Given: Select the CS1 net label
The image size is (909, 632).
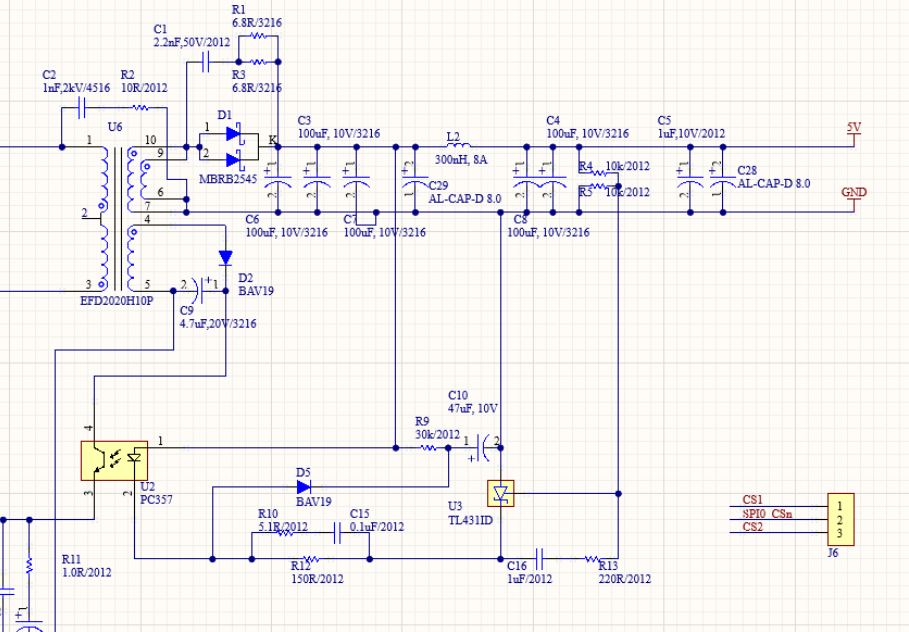Looking at the screenshot, I should pos(752,499).
